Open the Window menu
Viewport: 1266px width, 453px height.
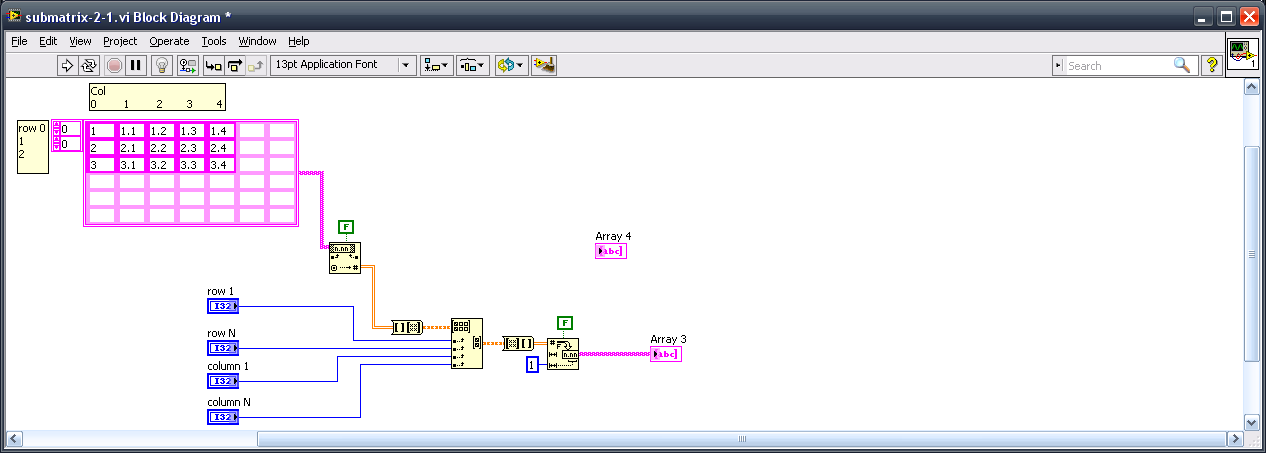point(257,41)
